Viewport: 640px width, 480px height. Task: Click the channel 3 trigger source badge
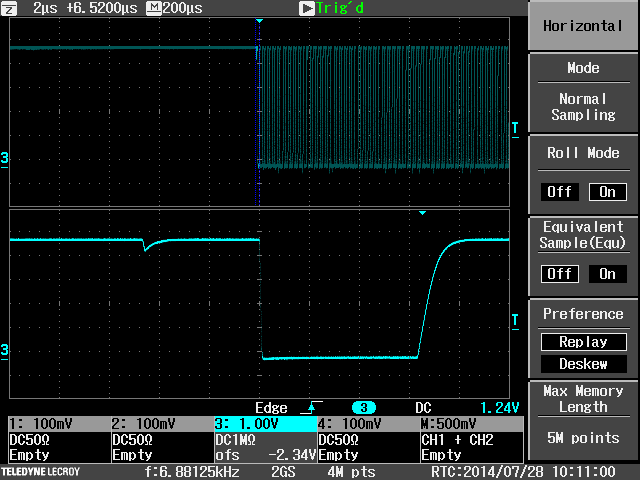(363, 408)
